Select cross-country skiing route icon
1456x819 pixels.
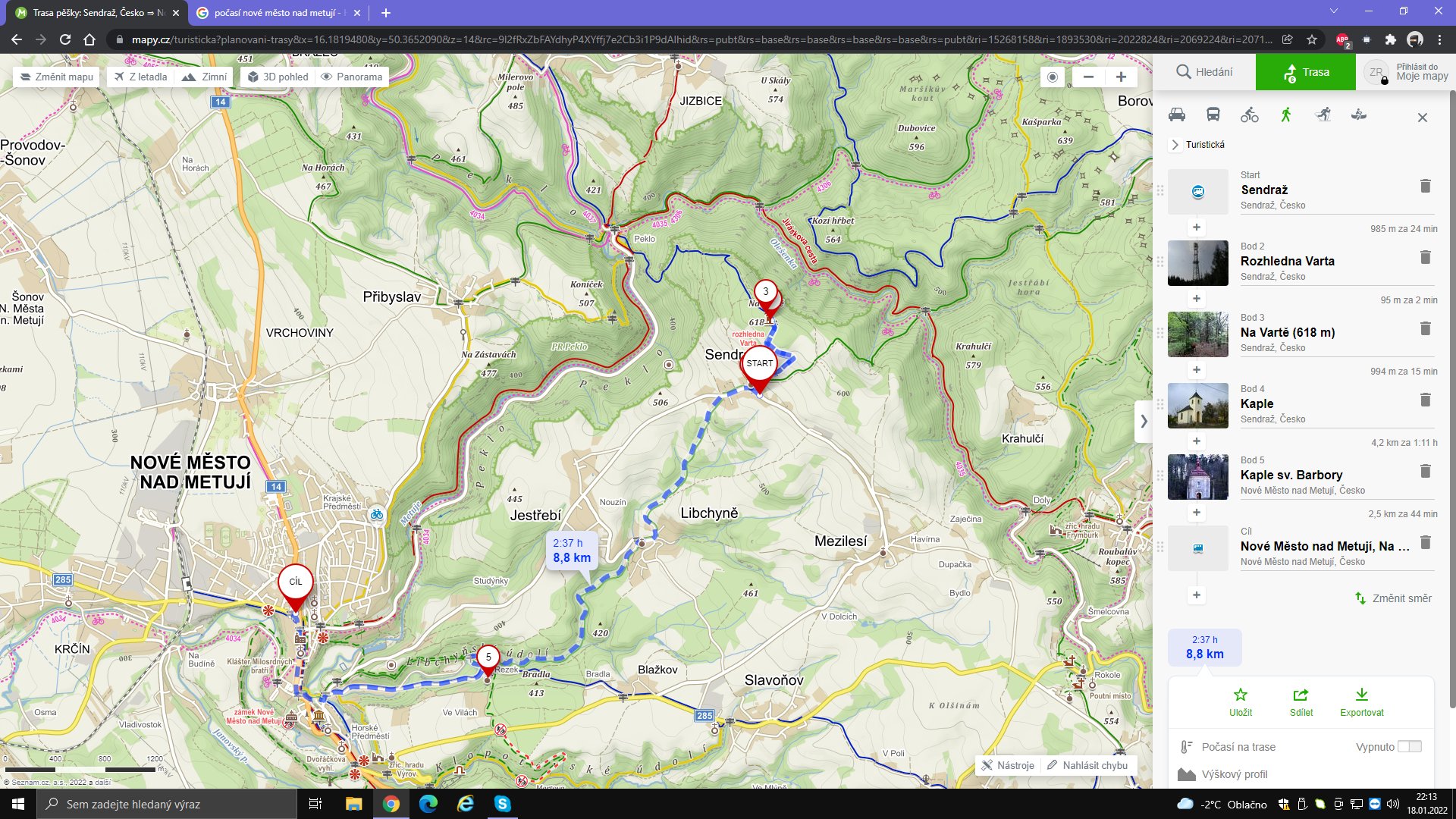(1323, 115)
